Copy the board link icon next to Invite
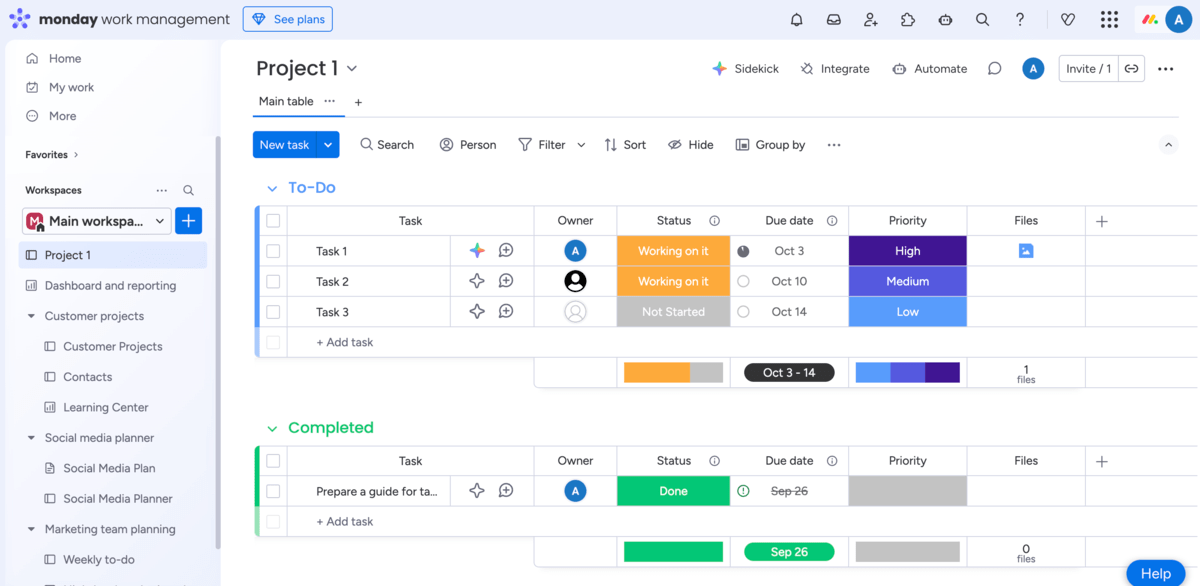This screenshot has width=1200, height=586. click(x=1131, y=68)
